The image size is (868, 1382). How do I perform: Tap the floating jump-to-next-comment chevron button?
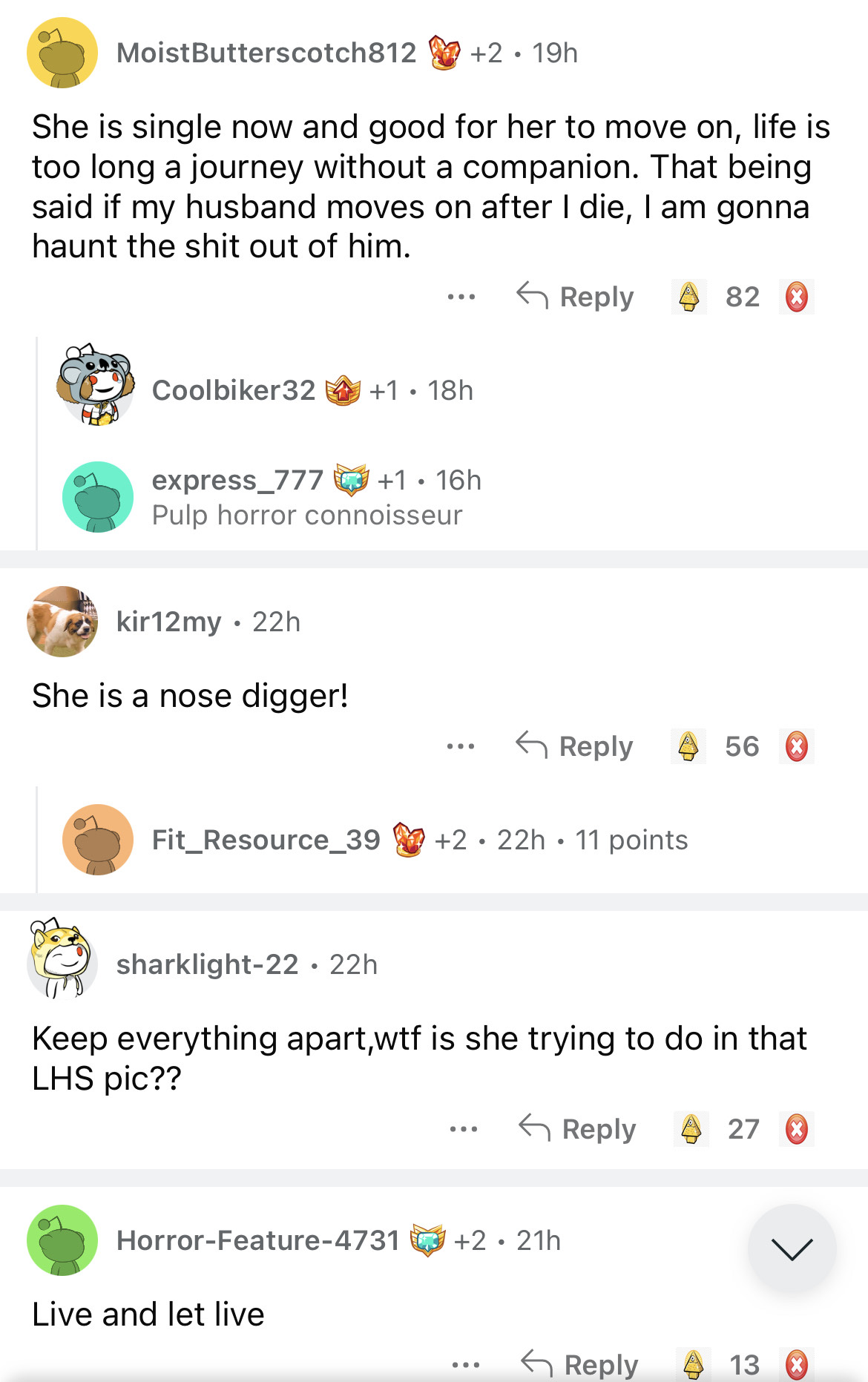792,1248
